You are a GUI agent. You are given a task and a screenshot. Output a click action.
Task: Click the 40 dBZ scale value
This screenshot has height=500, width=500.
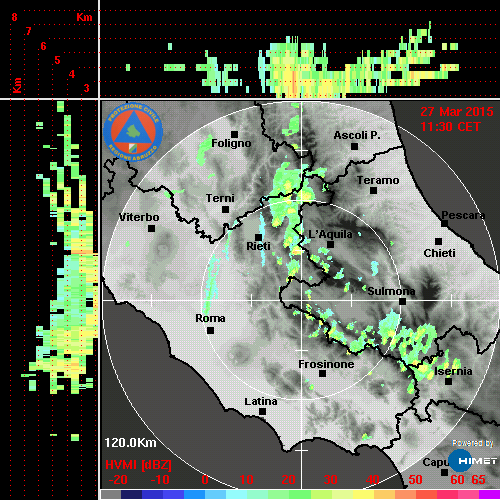click(x=373, y=480)
